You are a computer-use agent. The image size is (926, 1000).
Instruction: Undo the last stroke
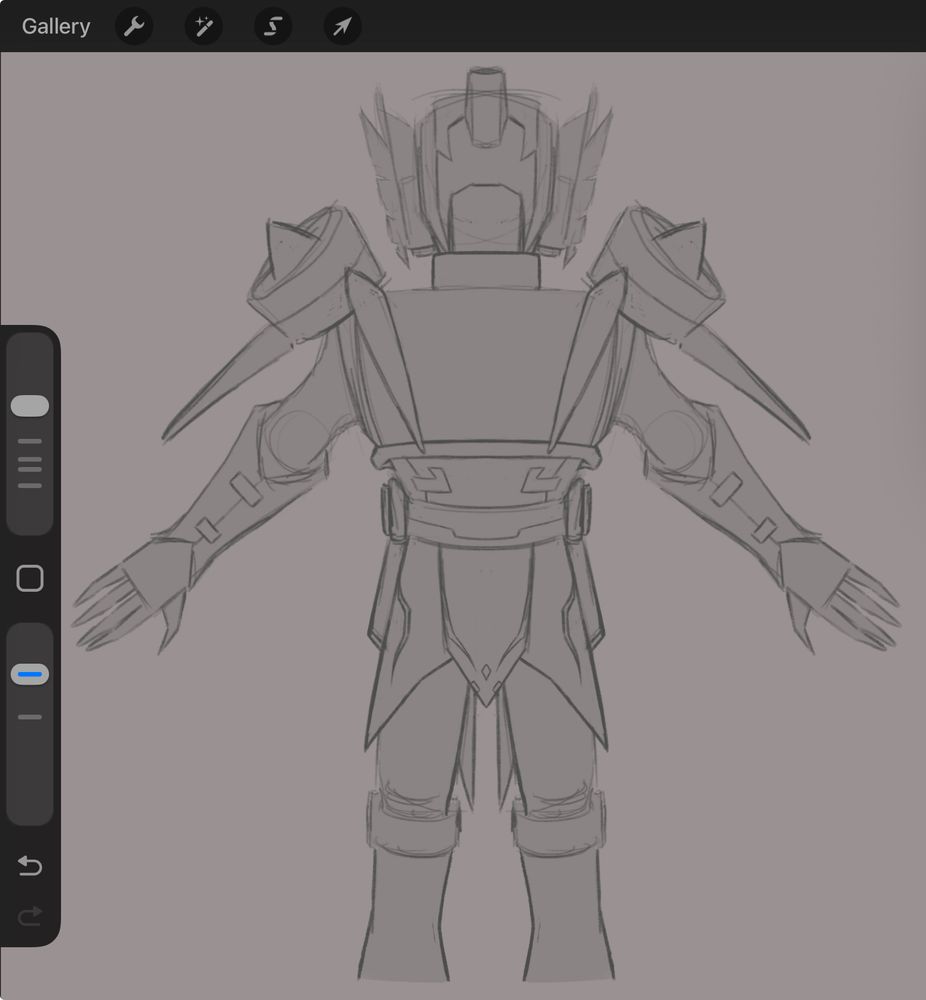pos(30,865)
